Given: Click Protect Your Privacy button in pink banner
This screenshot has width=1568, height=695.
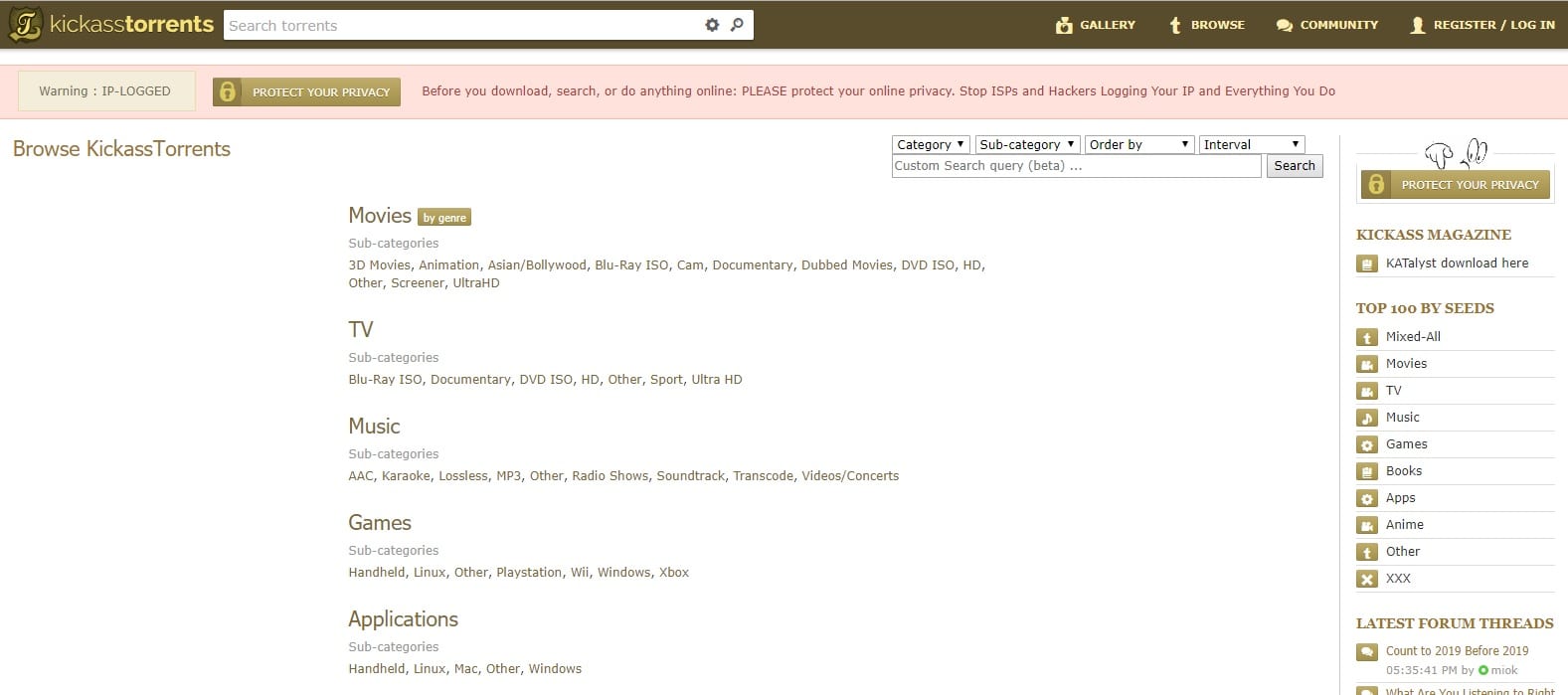Looking at the screenshot, I should [307, 91].
